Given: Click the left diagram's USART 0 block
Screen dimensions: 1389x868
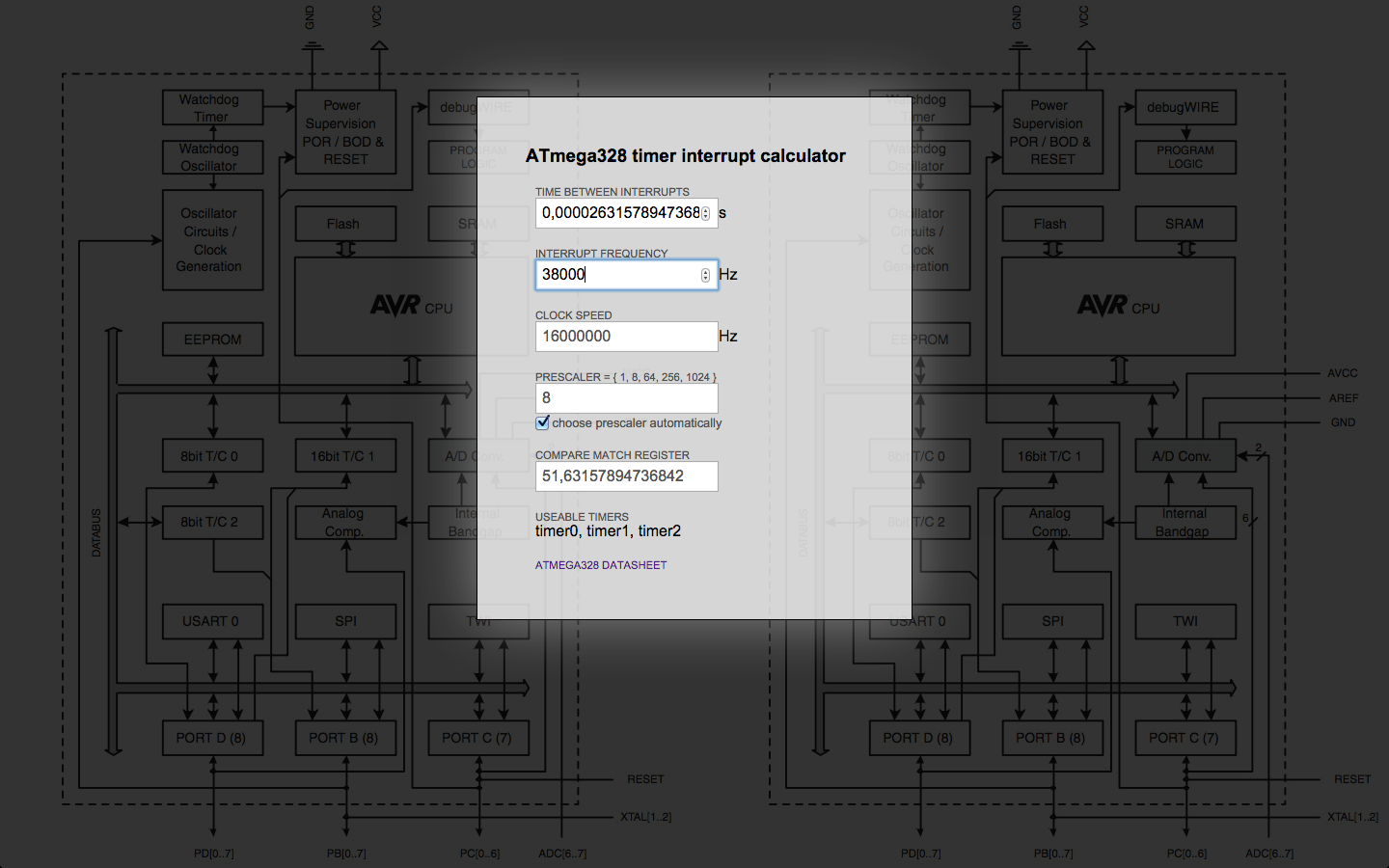Looking at the screenshot, I should click(212, 621).
